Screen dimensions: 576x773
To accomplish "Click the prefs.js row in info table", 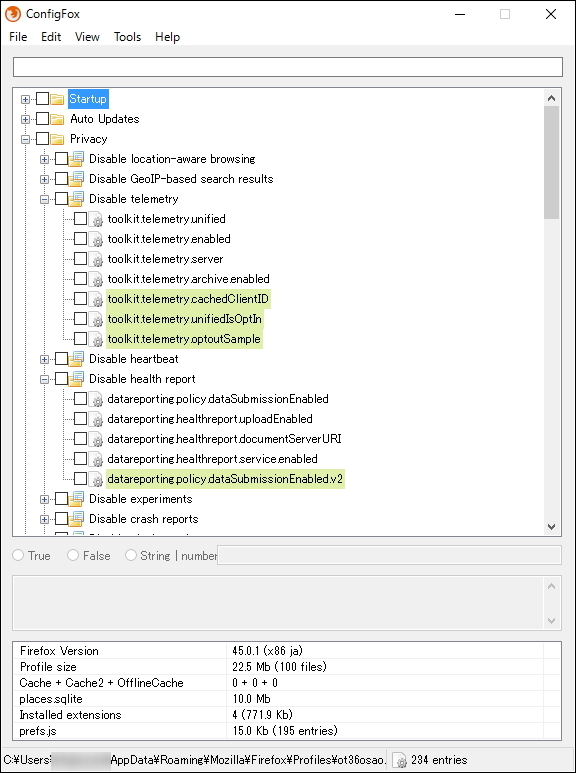I will [287, 731].
